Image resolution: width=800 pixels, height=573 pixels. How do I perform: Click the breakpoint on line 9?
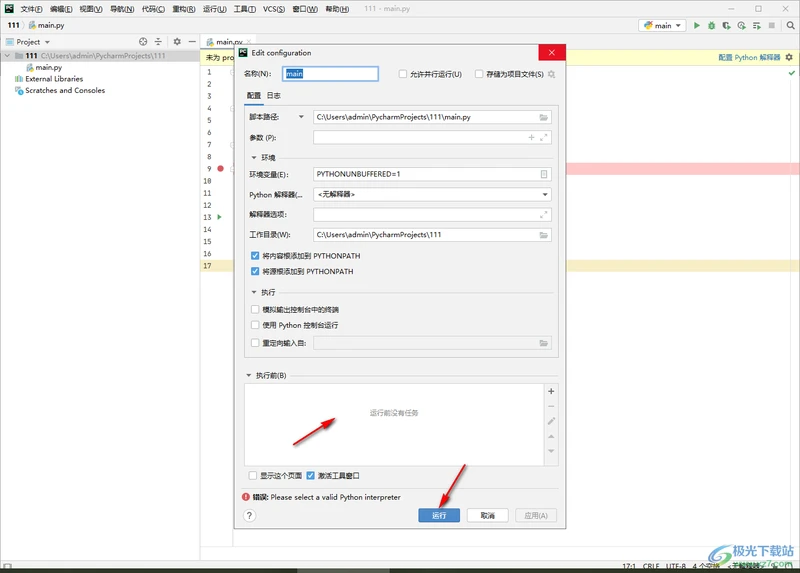coord(220,168)
